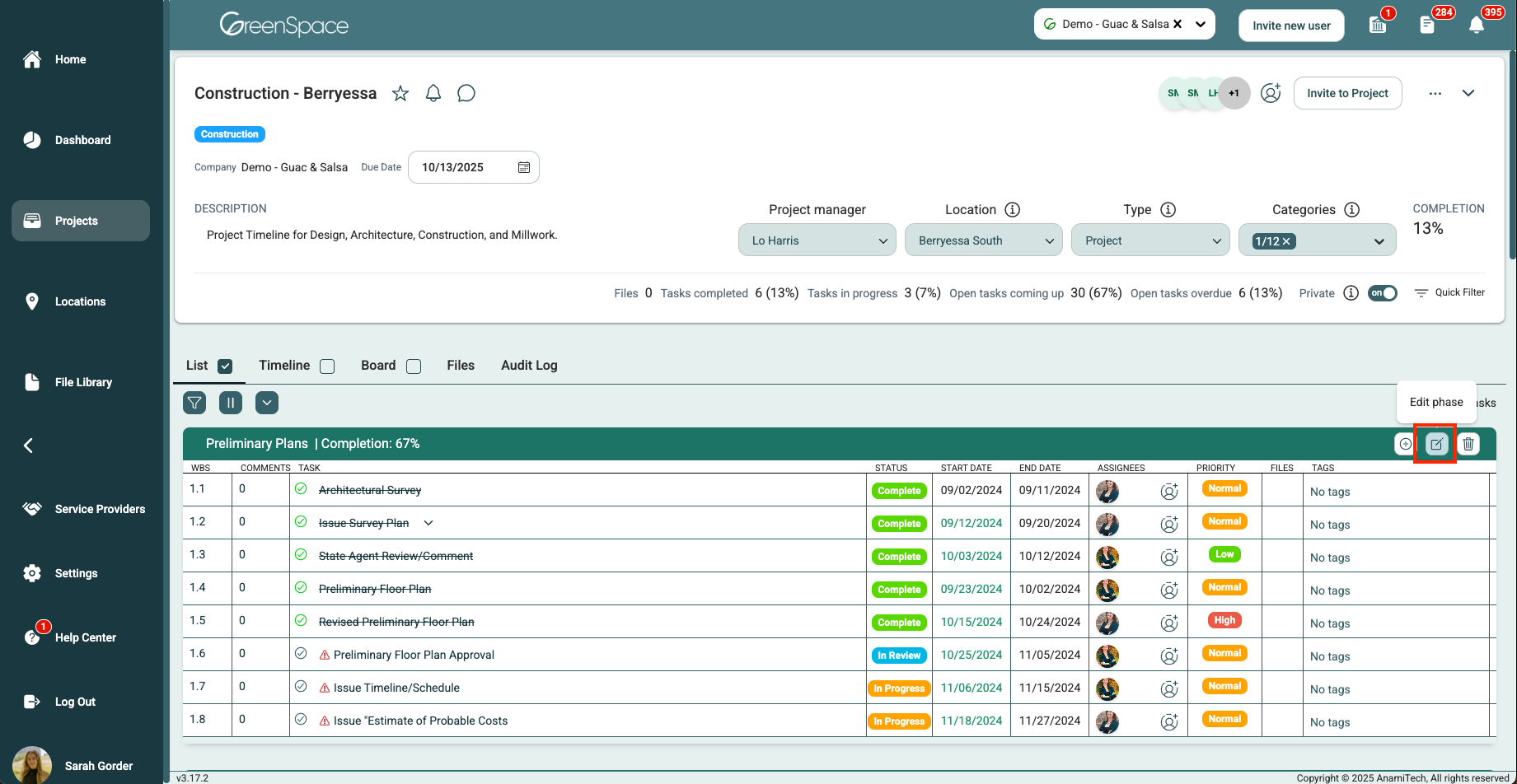Viewport: 1517px width, 784px height.
Task: Click the filter funnel icon
Action: pyautogui.click(x=194, y=403)
